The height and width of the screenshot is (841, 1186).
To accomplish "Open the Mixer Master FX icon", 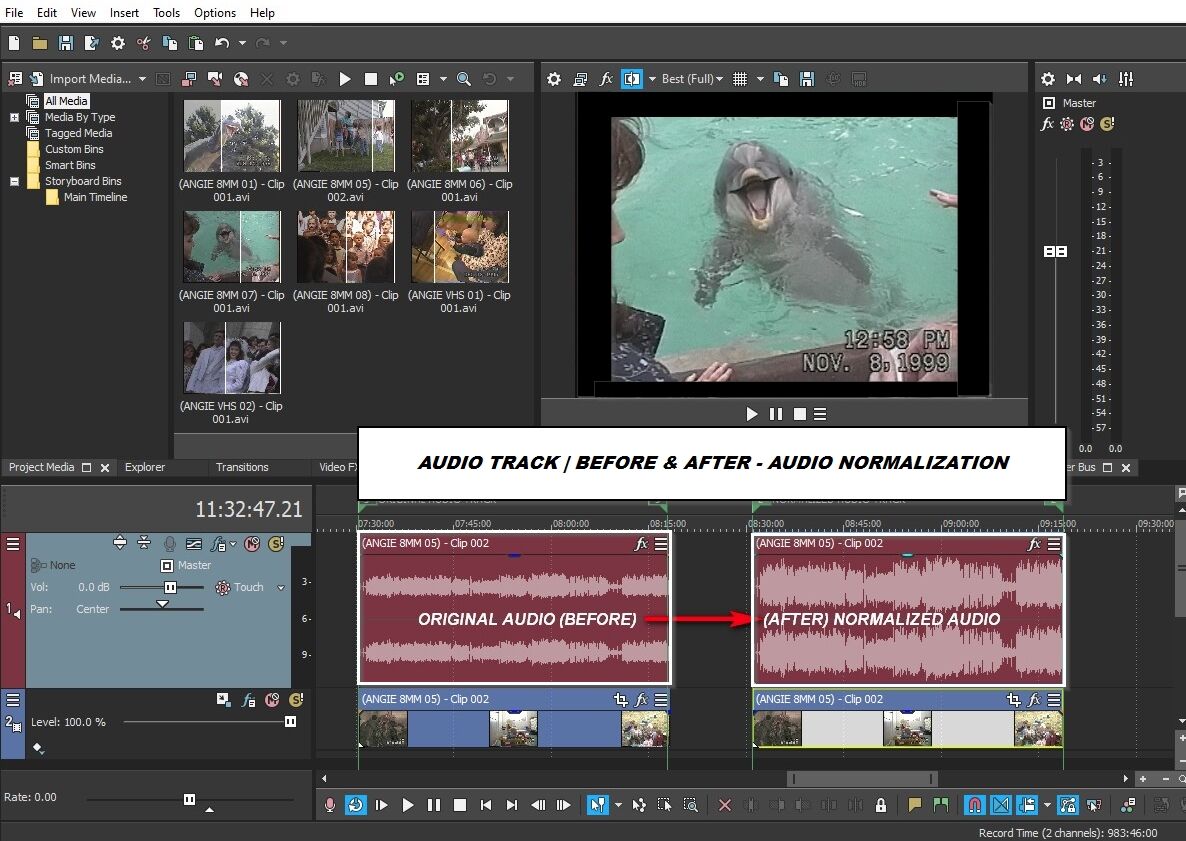I will [x=1047, y=124].
